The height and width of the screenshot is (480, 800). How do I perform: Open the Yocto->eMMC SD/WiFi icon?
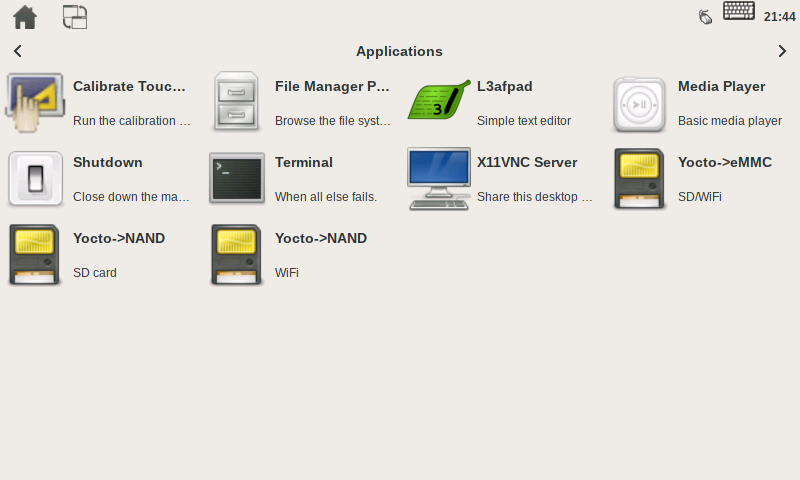pyautogui.click(x=640, y=179)
